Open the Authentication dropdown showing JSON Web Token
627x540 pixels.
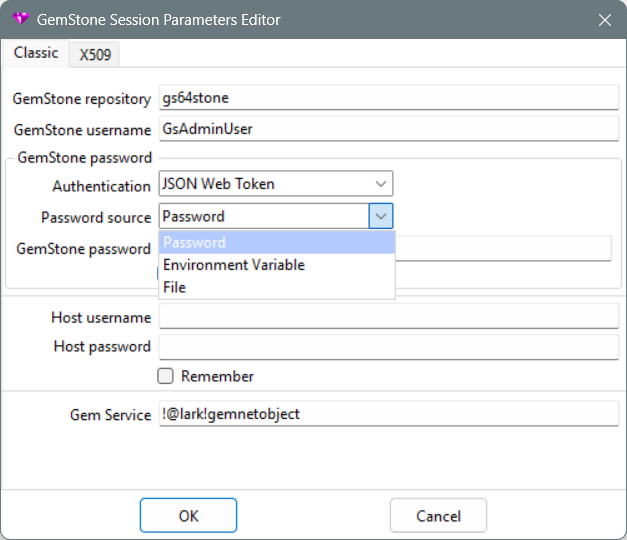pos(276,184)
